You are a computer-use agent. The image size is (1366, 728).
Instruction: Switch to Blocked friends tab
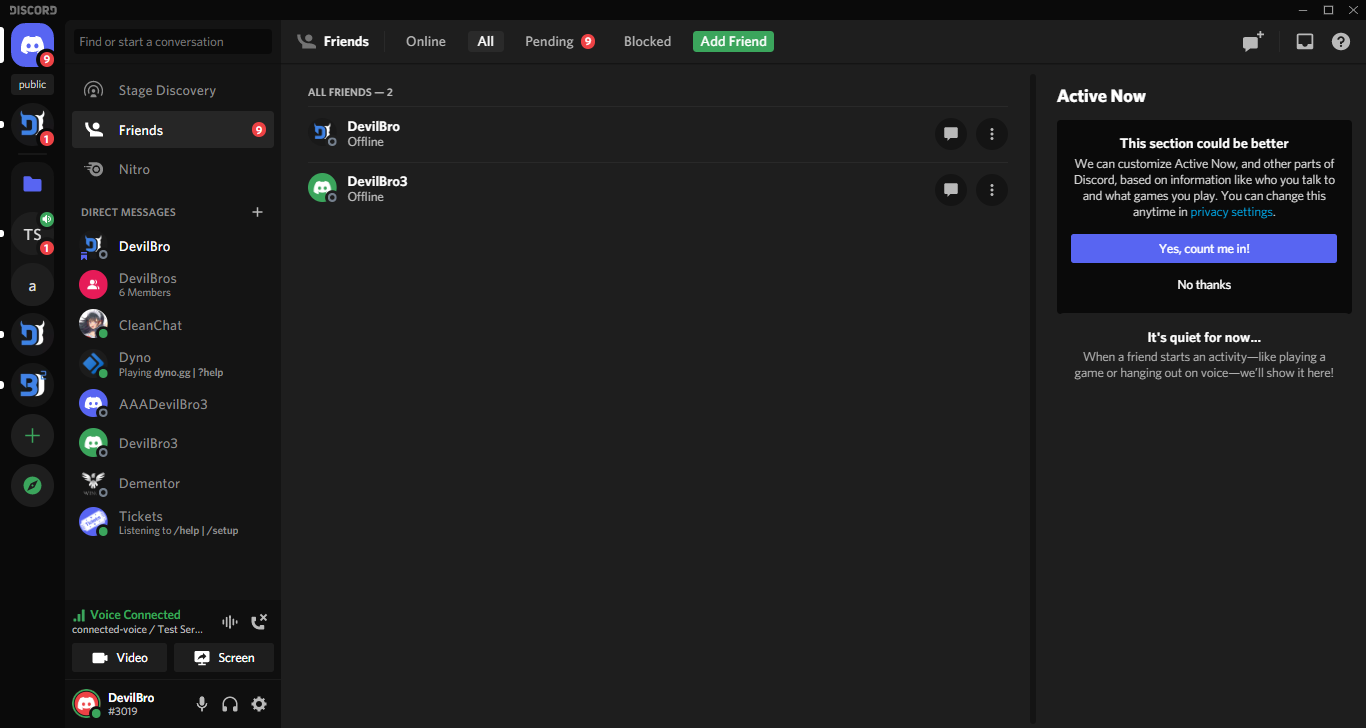647,41
